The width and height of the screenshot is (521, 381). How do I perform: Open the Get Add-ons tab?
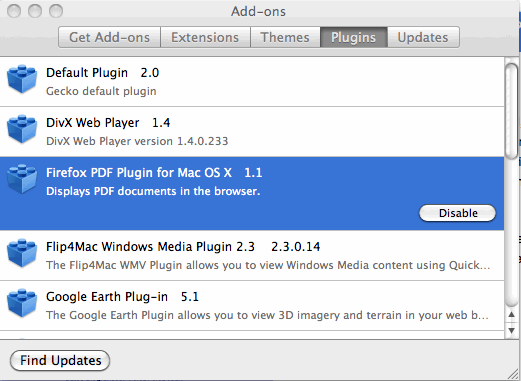109,37
